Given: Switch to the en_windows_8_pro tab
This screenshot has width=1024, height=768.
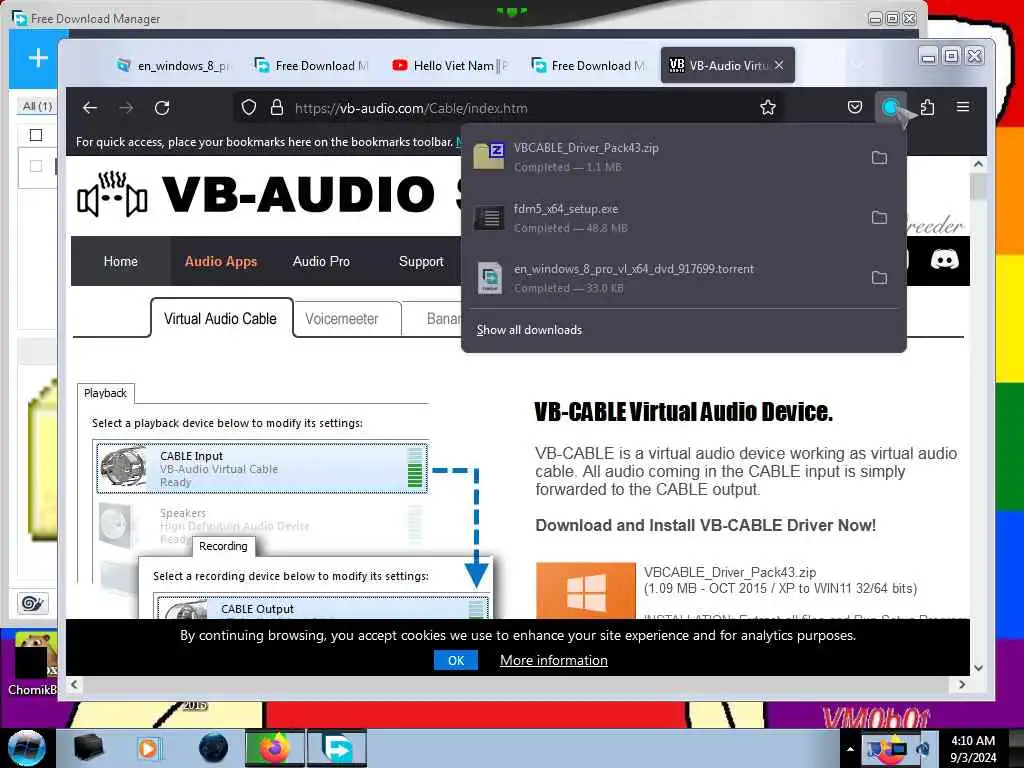Looking at the screenshot, I should pyautogui.click(x=174, y=65).
